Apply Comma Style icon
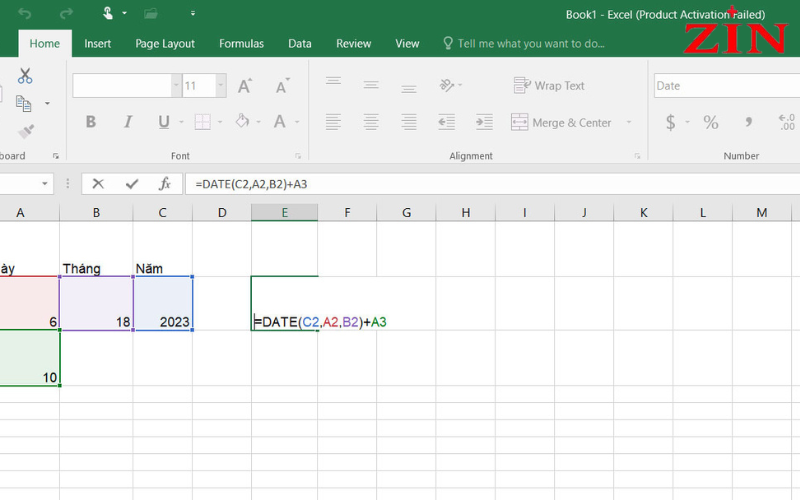This screenshot has width=800, height=500. [x=748, y=122]
